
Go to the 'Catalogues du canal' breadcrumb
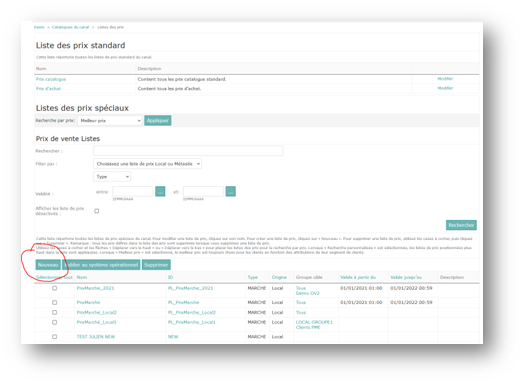[x=70, y=27]
